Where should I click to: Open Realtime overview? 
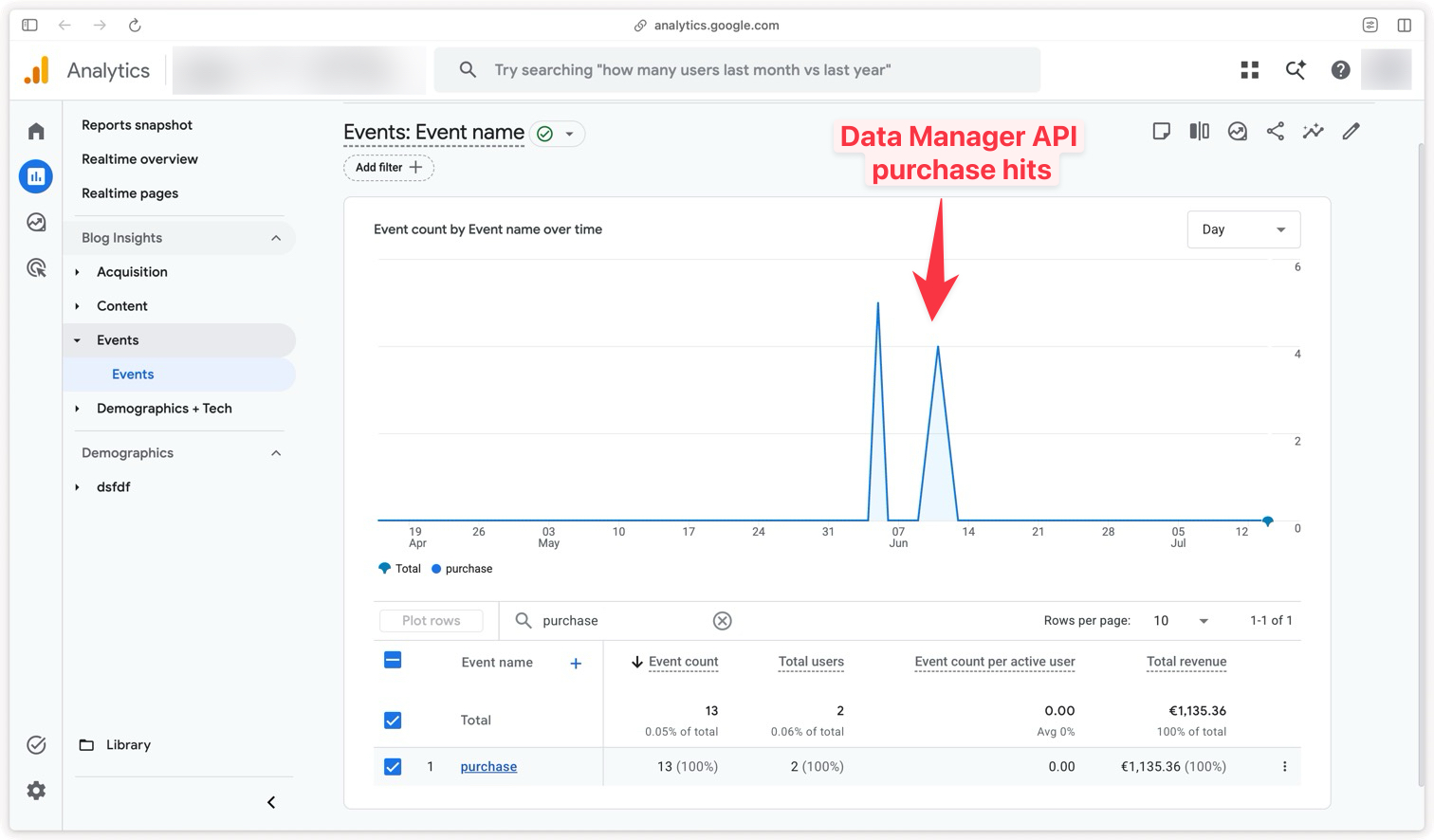pos(139,159)
